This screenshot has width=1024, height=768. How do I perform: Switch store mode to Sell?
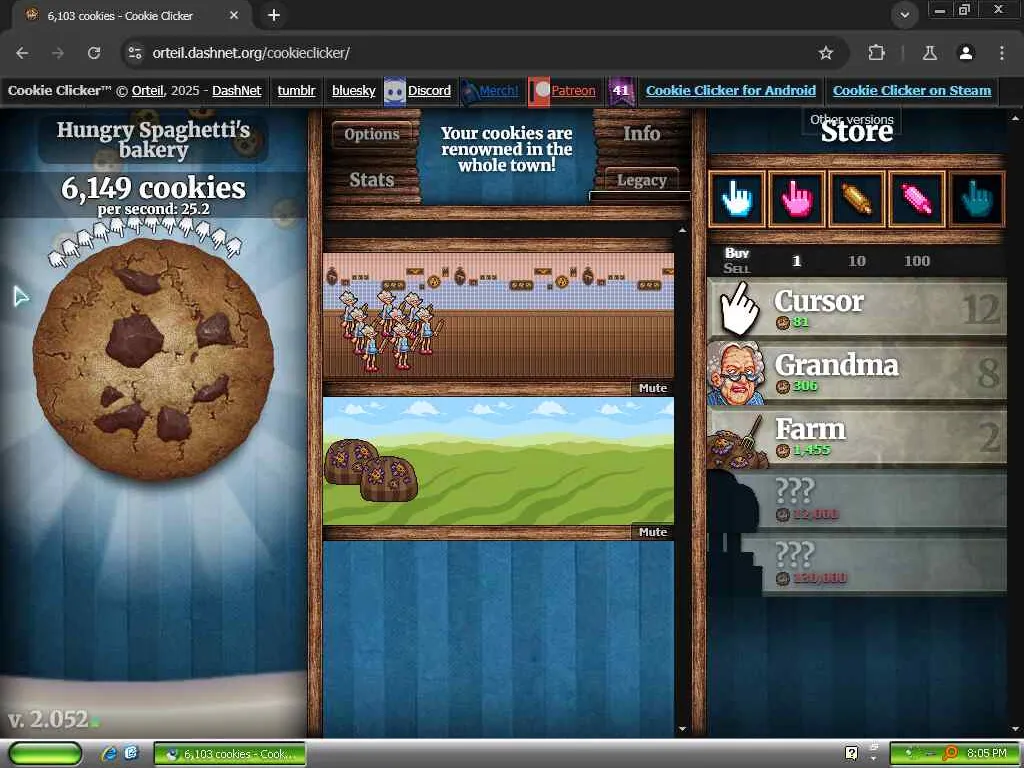pyautogui.click(x=737, y=268)
